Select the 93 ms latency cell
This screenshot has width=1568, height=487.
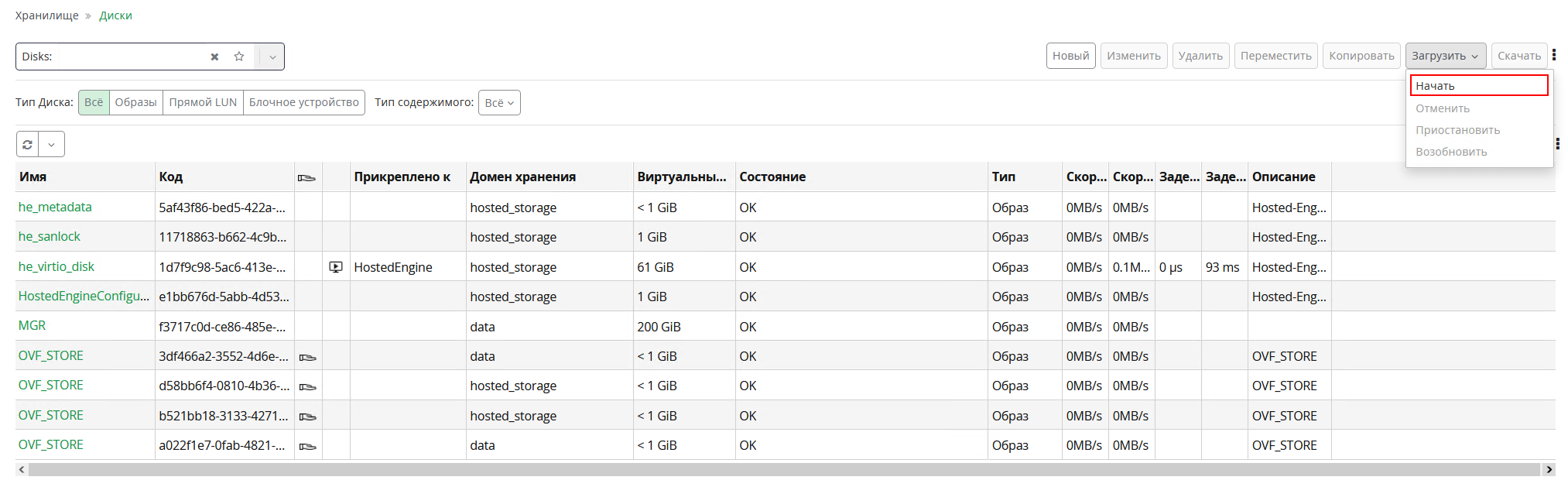coord(1224,267)
